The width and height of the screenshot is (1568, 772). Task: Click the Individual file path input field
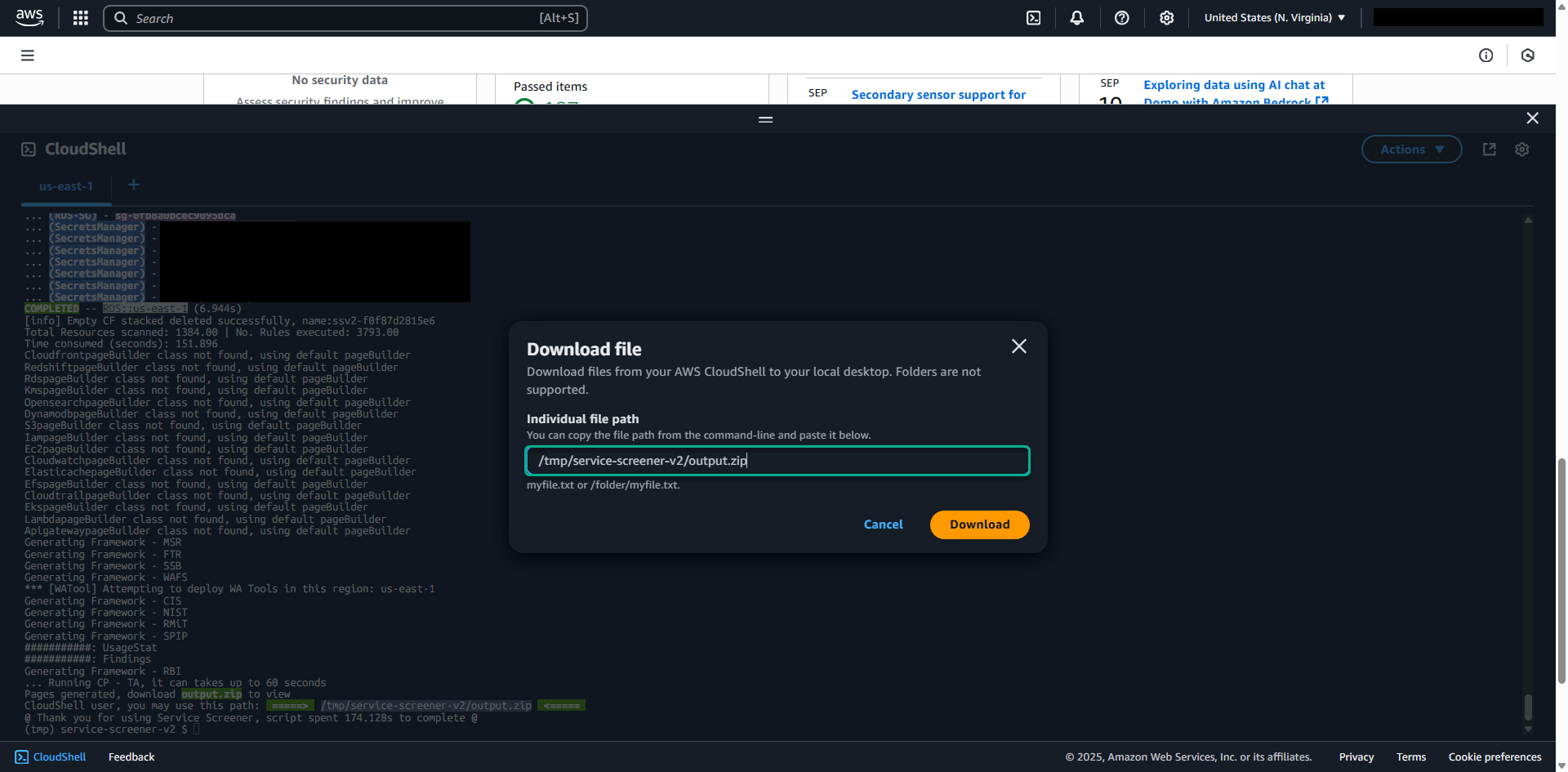[x=777, y=461]
